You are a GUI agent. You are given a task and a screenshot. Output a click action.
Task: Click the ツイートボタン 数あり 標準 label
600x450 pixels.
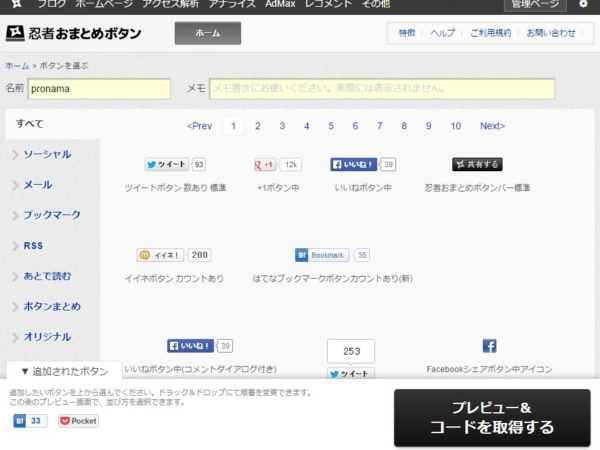[x=175, y=188]
